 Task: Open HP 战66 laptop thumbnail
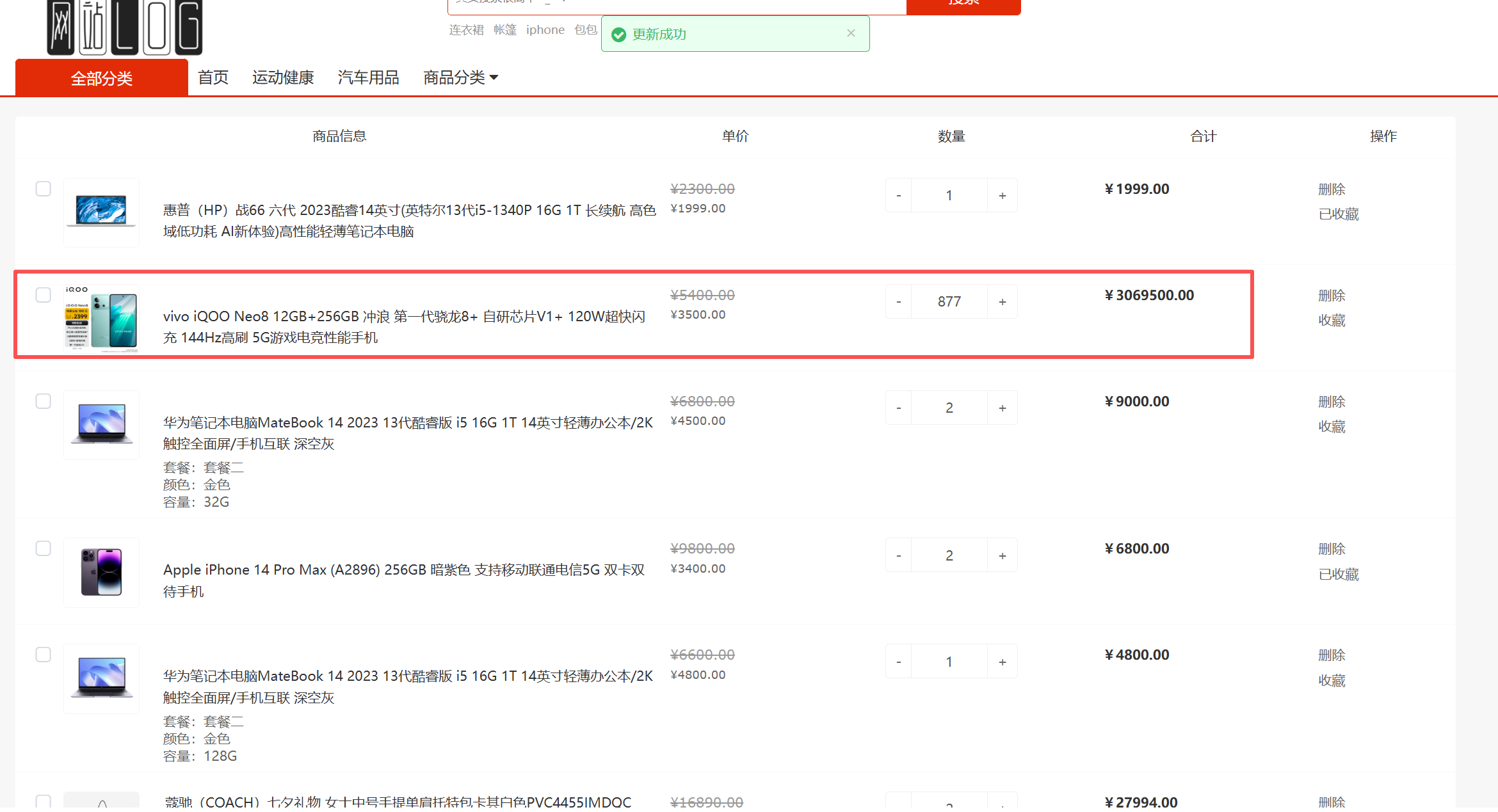tap(101, 212)
